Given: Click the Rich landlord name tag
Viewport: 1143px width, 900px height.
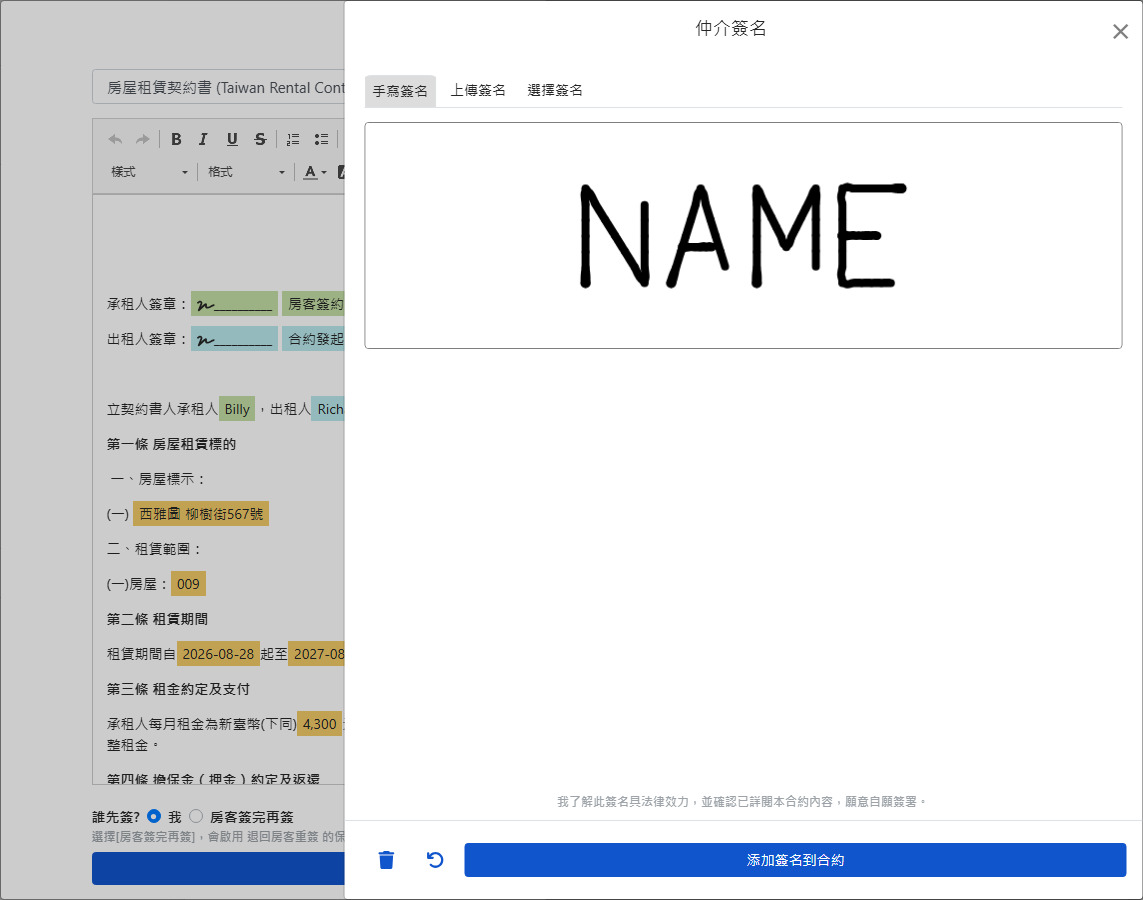Looking at the screenshot, I should (329, 409).
